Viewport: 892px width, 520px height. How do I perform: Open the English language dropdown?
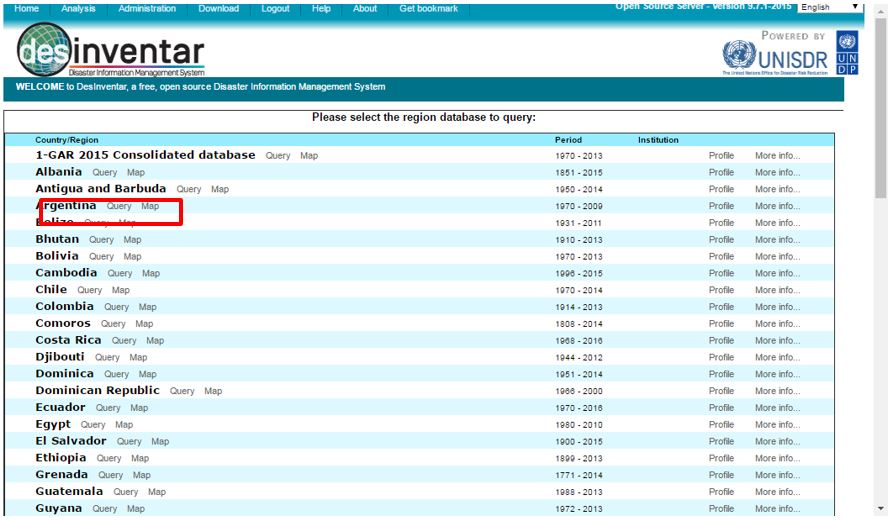pos(829,7)
